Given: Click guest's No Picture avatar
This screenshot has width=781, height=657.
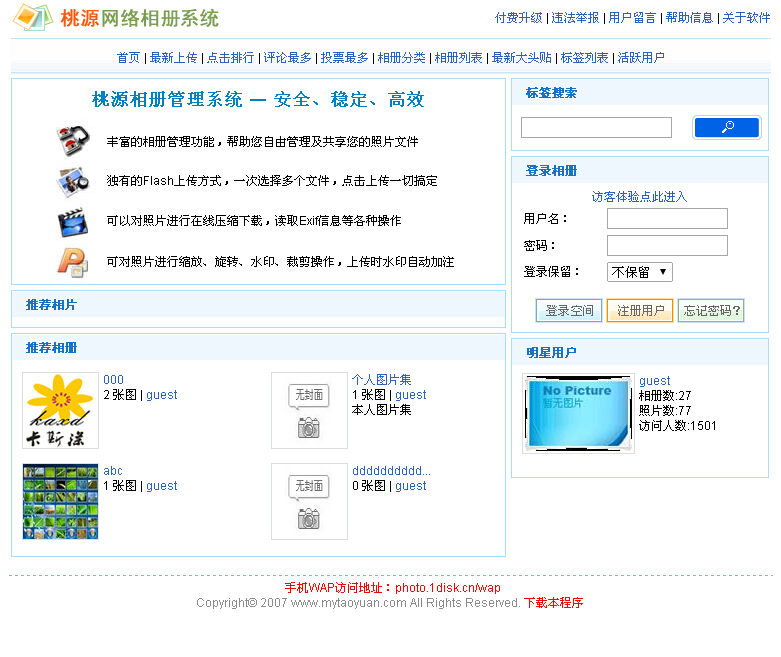Looking at the screenshot, I should pyautogui.click(x=578, y=413).
